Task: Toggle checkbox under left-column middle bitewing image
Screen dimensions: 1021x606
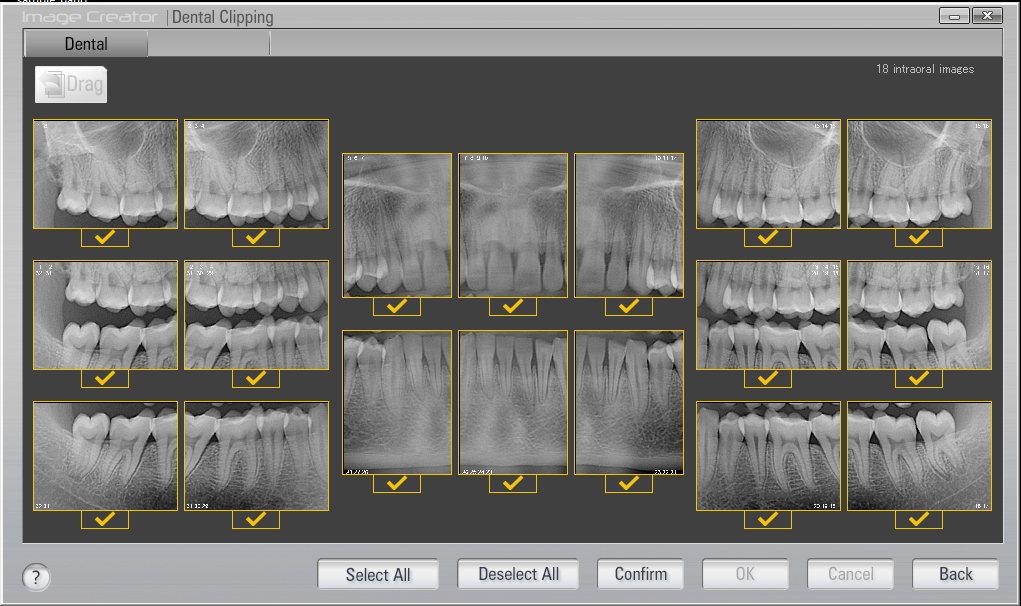Action: click(x=105, y=379)
